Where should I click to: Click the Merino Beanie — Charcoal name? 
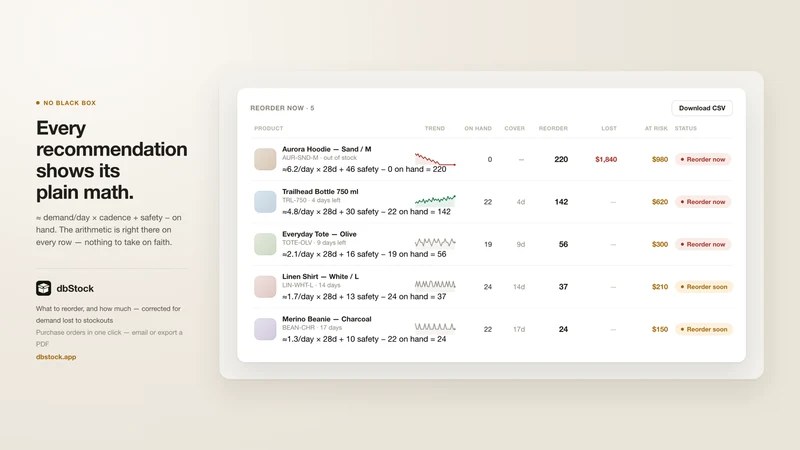(327, 319)
